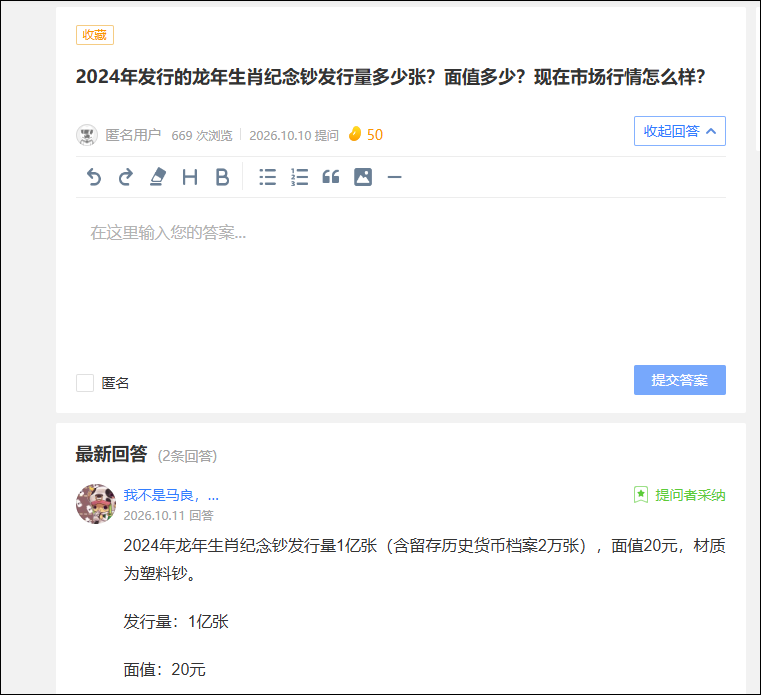The image size is (761, 695).
Task: Insert an image into the answer
Action: click(363, 177)
